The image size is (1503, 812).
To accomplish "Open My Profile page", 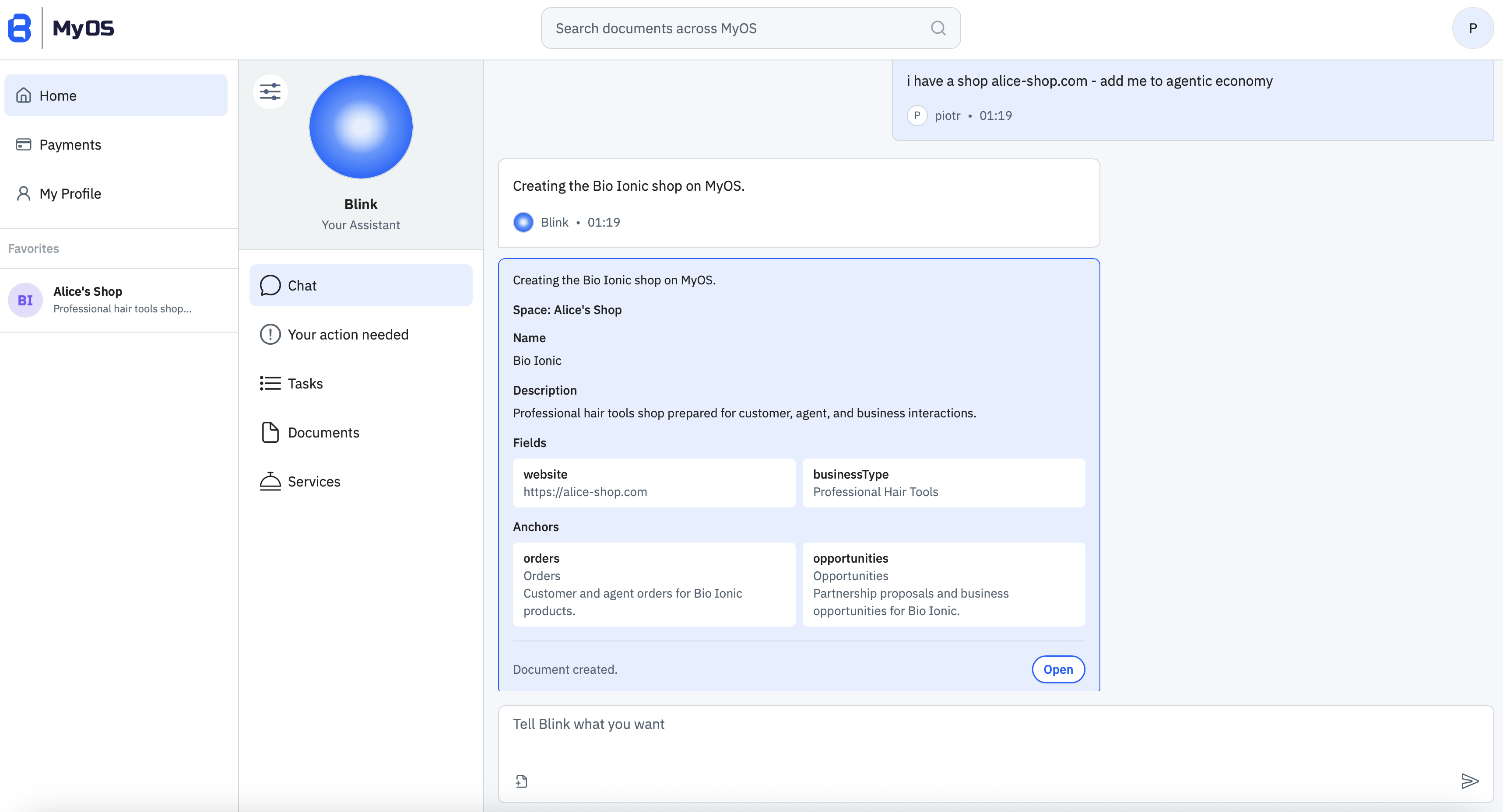I will pos(70,193).
